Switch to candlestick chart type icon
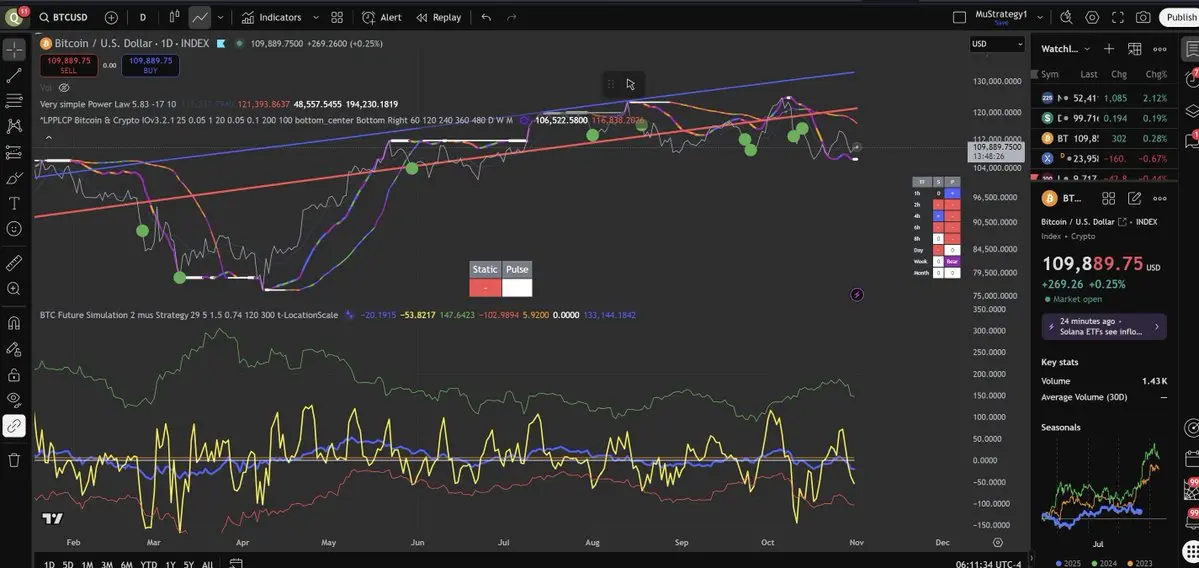The height and width of the screenshot is (568, 1199). 174,17
